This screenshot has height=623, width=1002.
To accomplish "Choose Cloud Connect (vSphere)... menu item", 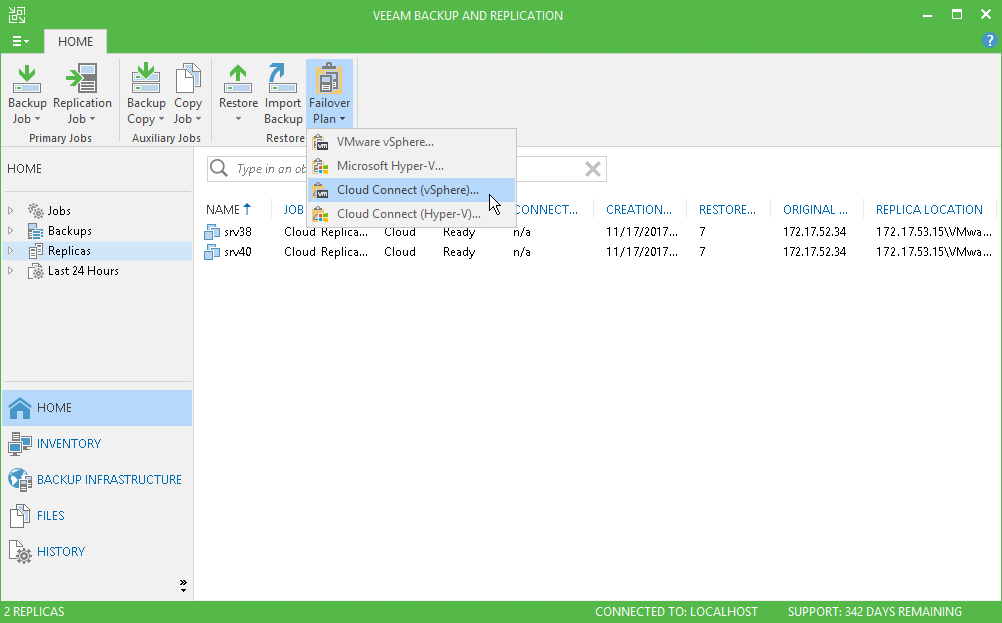I will [412, 190].
